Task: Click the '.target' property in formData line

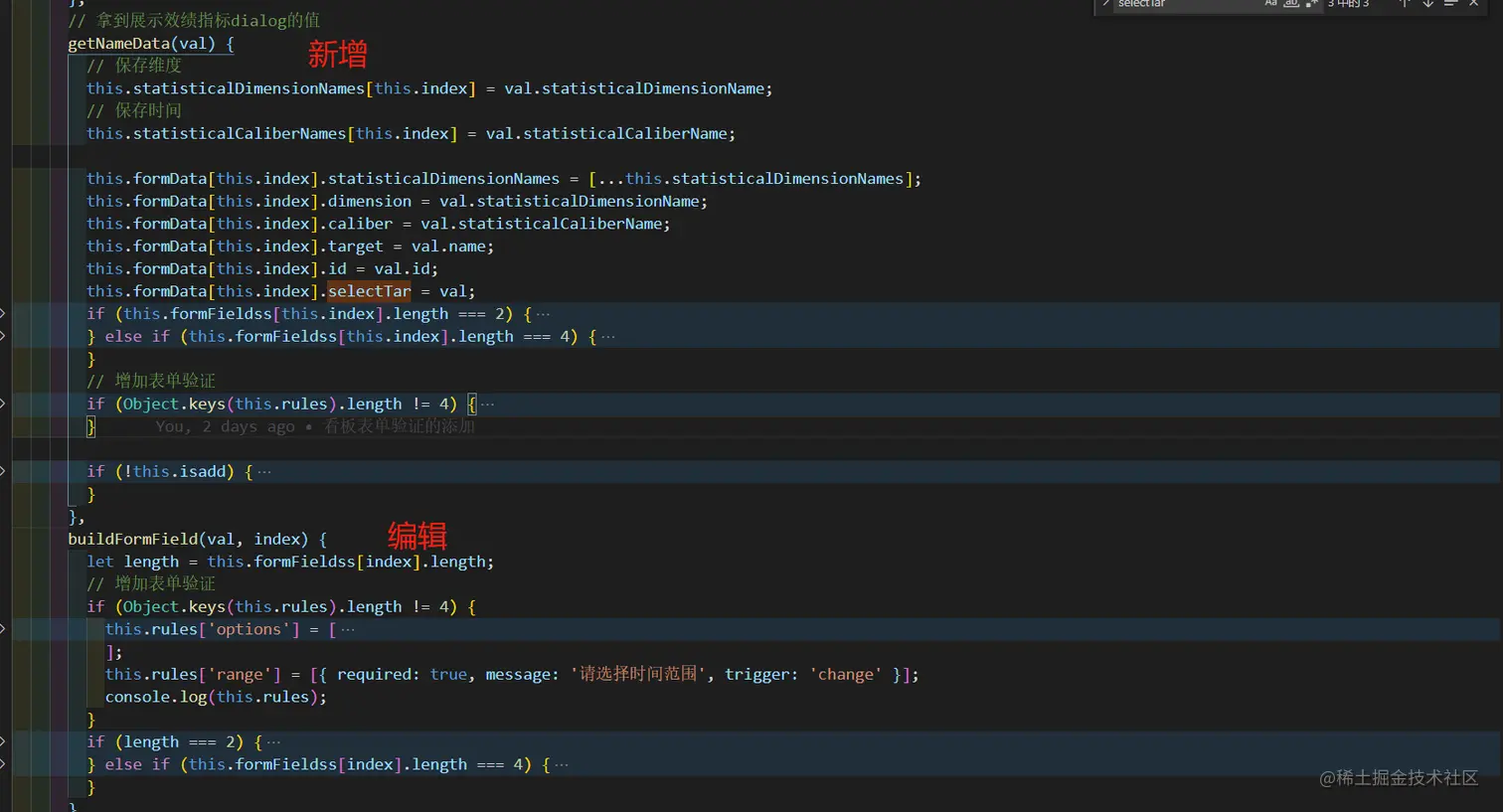Action: tap(351, 246)
